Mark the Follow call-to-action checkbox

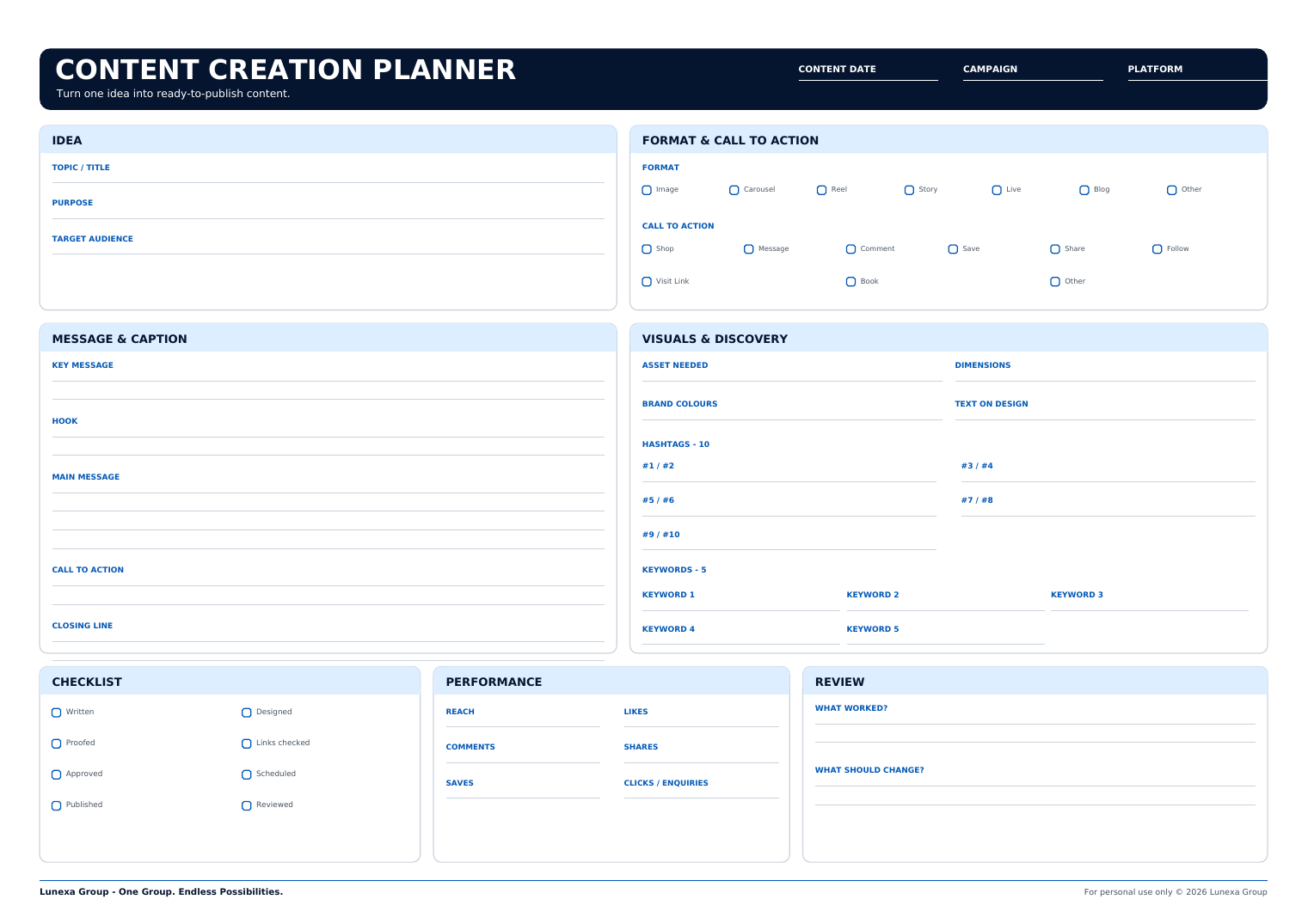click(x=1158, y=249)
